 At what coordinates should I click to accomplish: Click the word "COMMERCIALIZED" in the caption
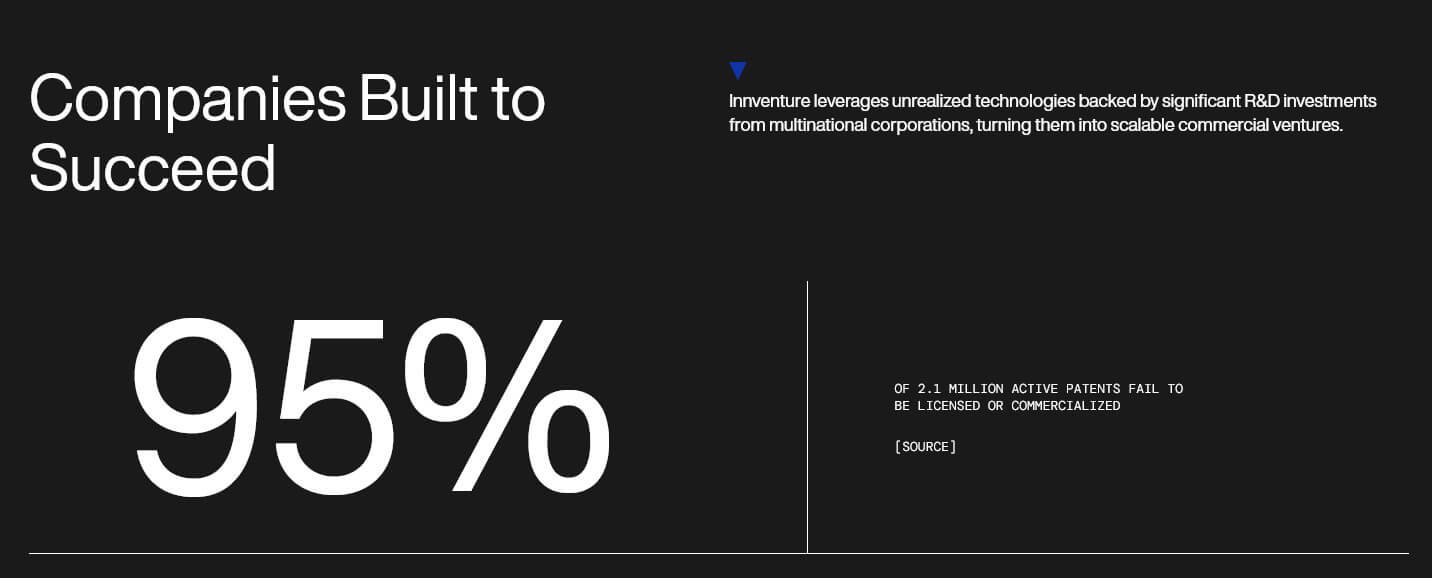(x=1065, y=406)
